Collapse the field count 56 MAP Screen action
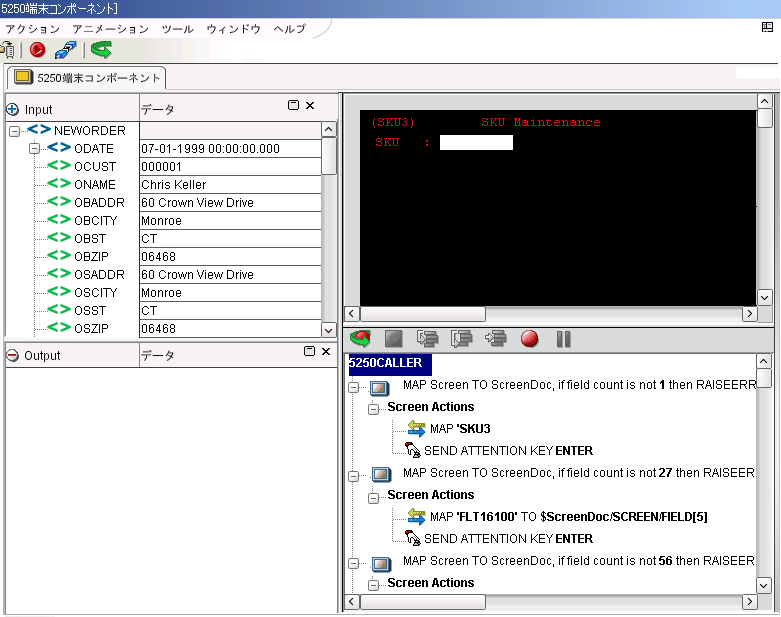The image size is (781, 617). [353, 564]
